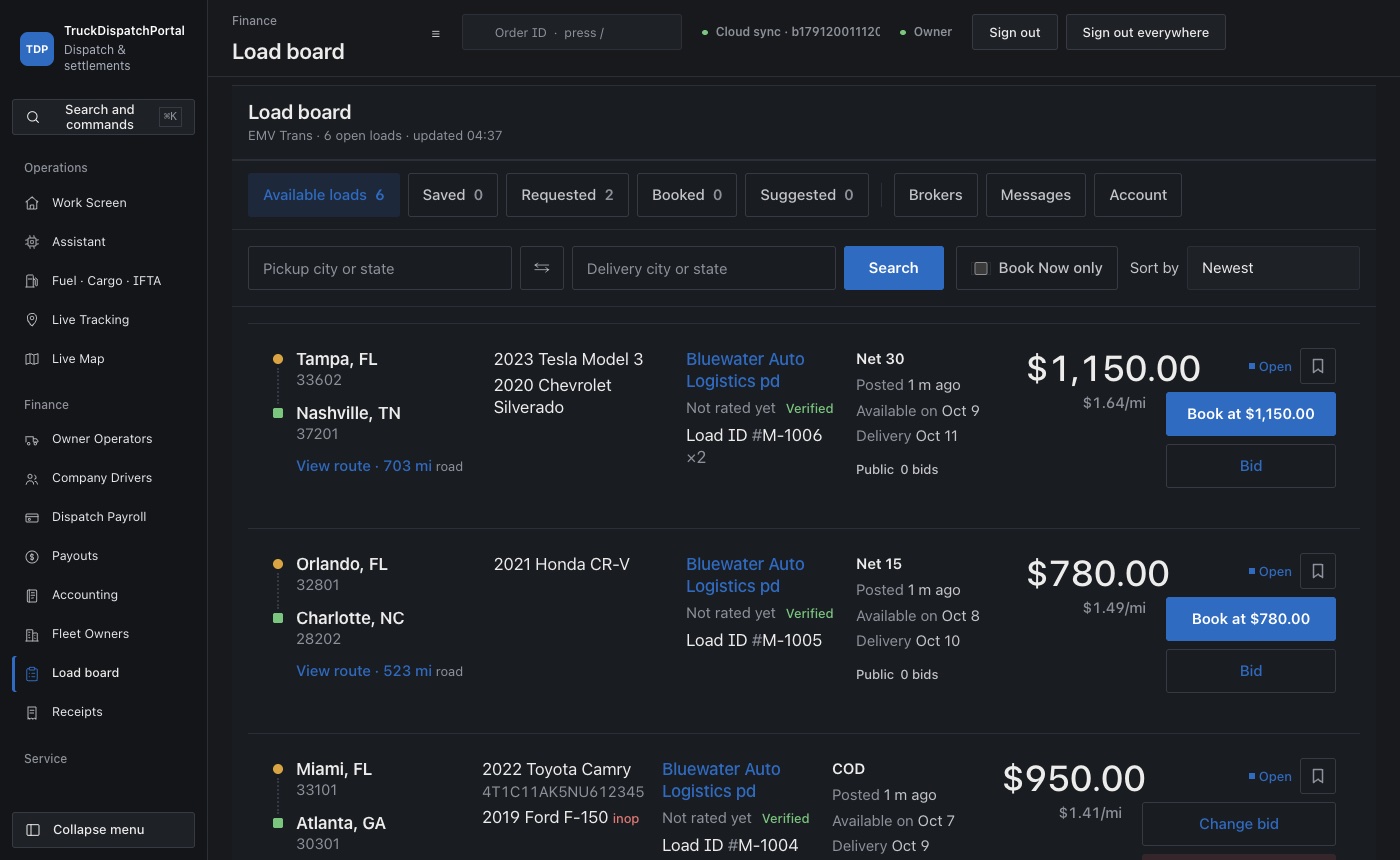Viewport: 1400px width, 860px height.
Task: Open the Booked tab
Action: (687, 195)
